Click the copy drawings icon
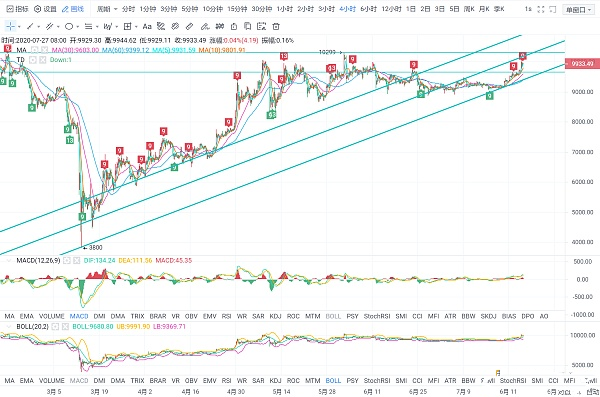This screenshot has width=600, height=397. 248,26
